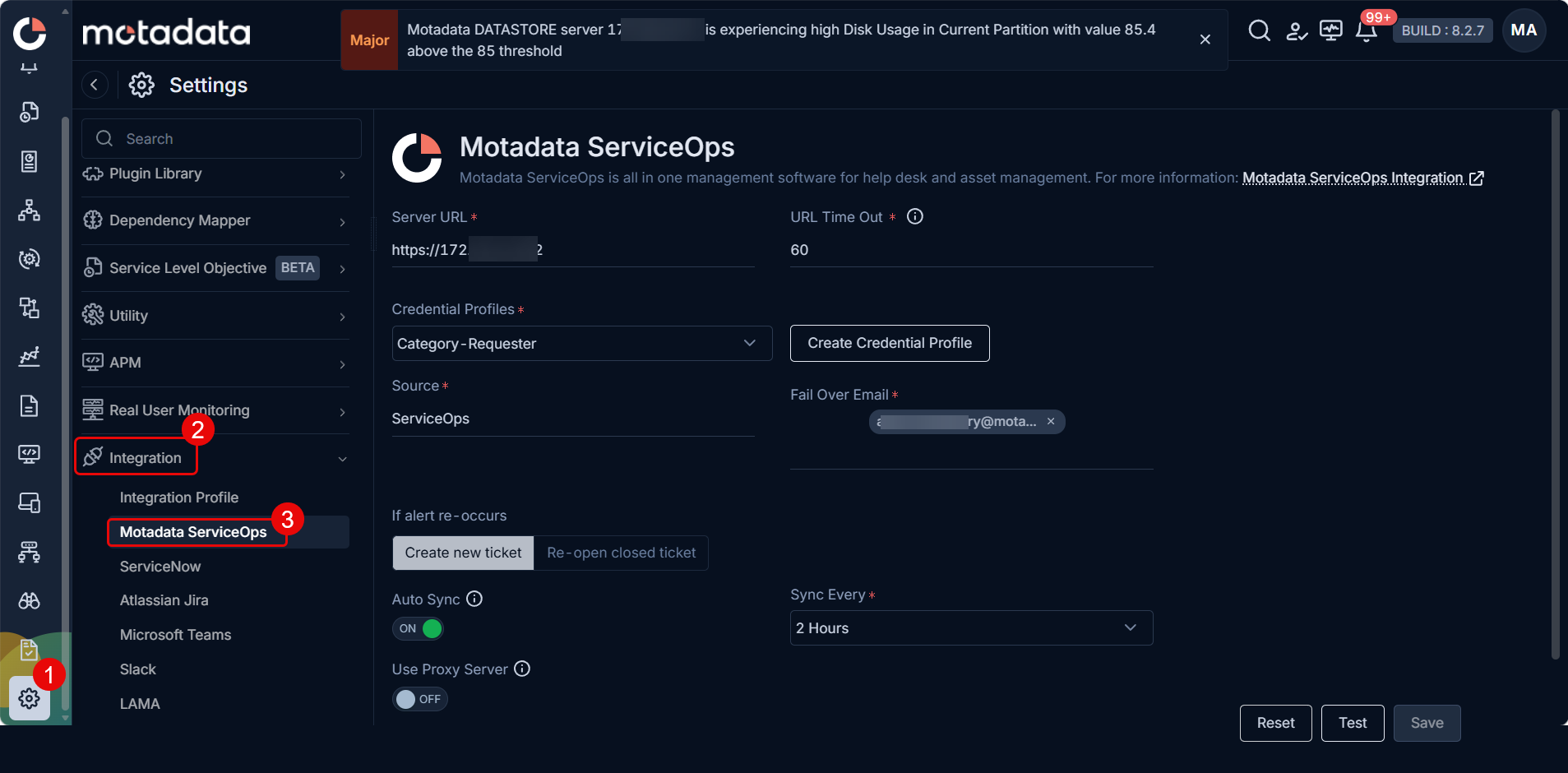
Task: Toggle Auto Sync switch off
Action: [419, 628]
